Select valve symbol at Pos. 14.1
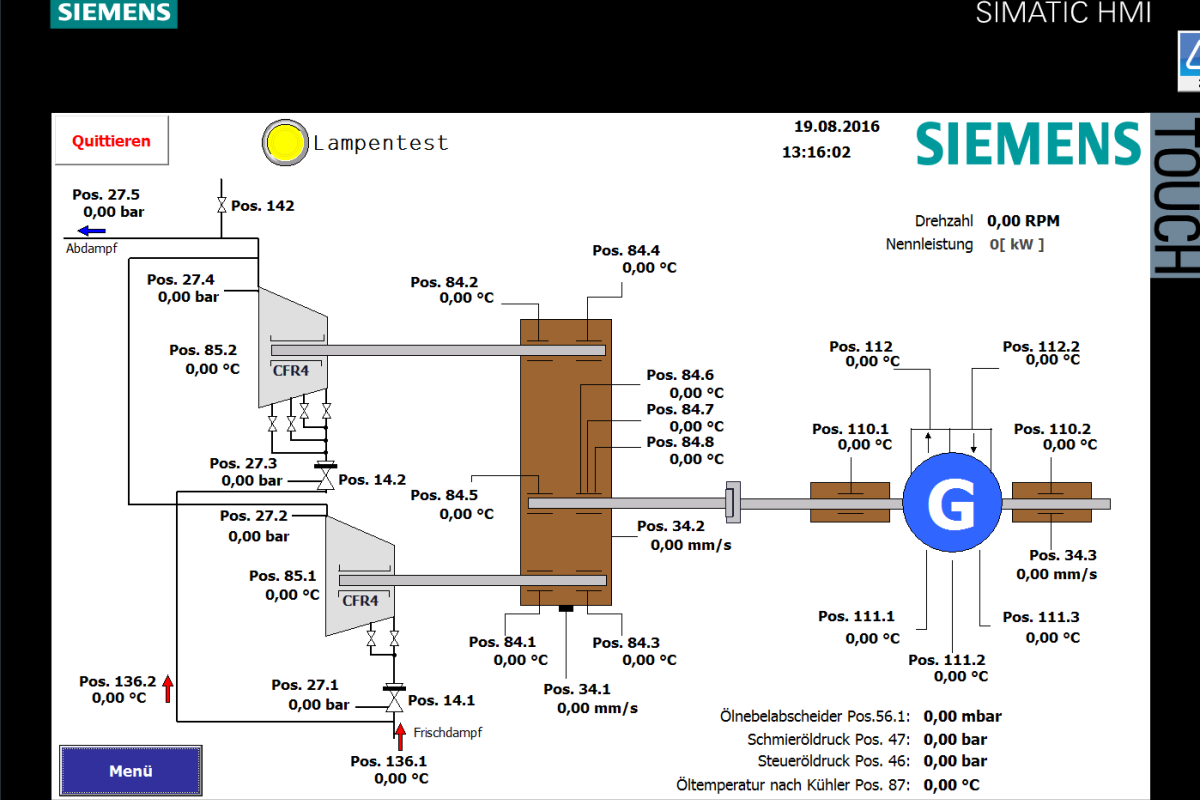Image resolution: width=1200 pixels, height=800 pixels. point(395,702)
